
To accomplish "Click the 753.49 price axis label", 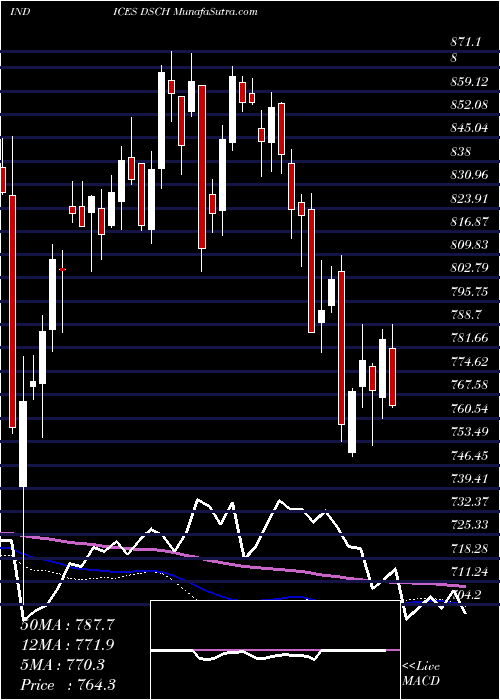I will tap(469, 431).
